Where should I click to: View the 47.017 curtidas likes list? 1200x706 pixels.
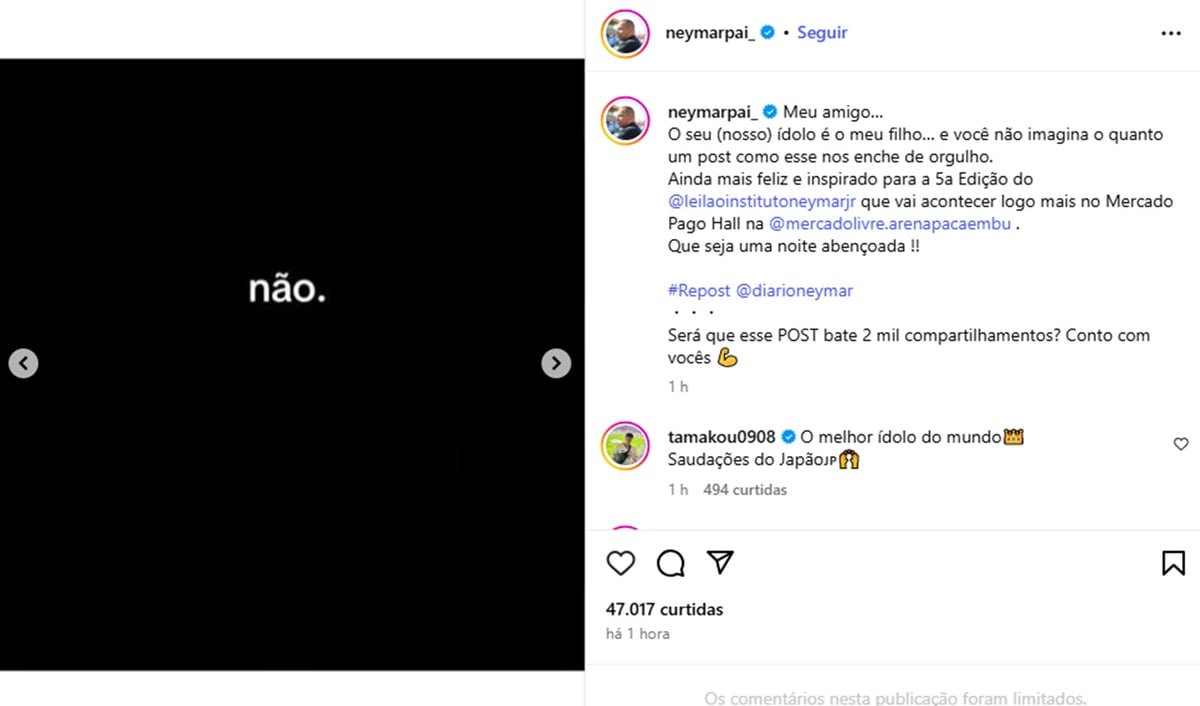[x=664, y=609]
